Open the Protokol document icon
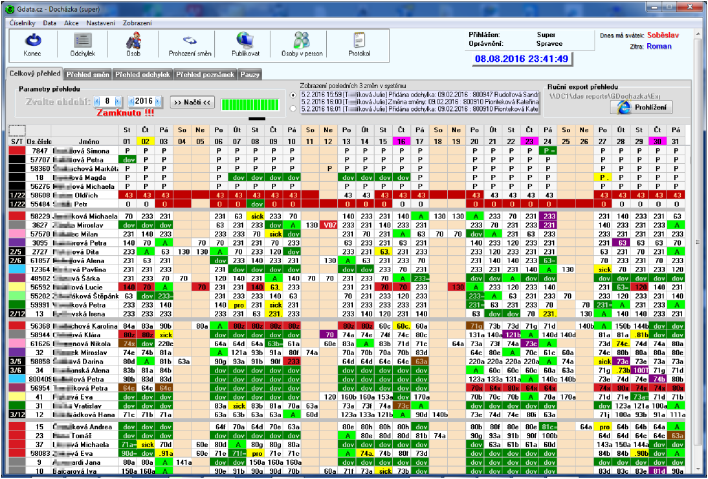Viewport: 708px width, 479px height. tap(359, 40)
